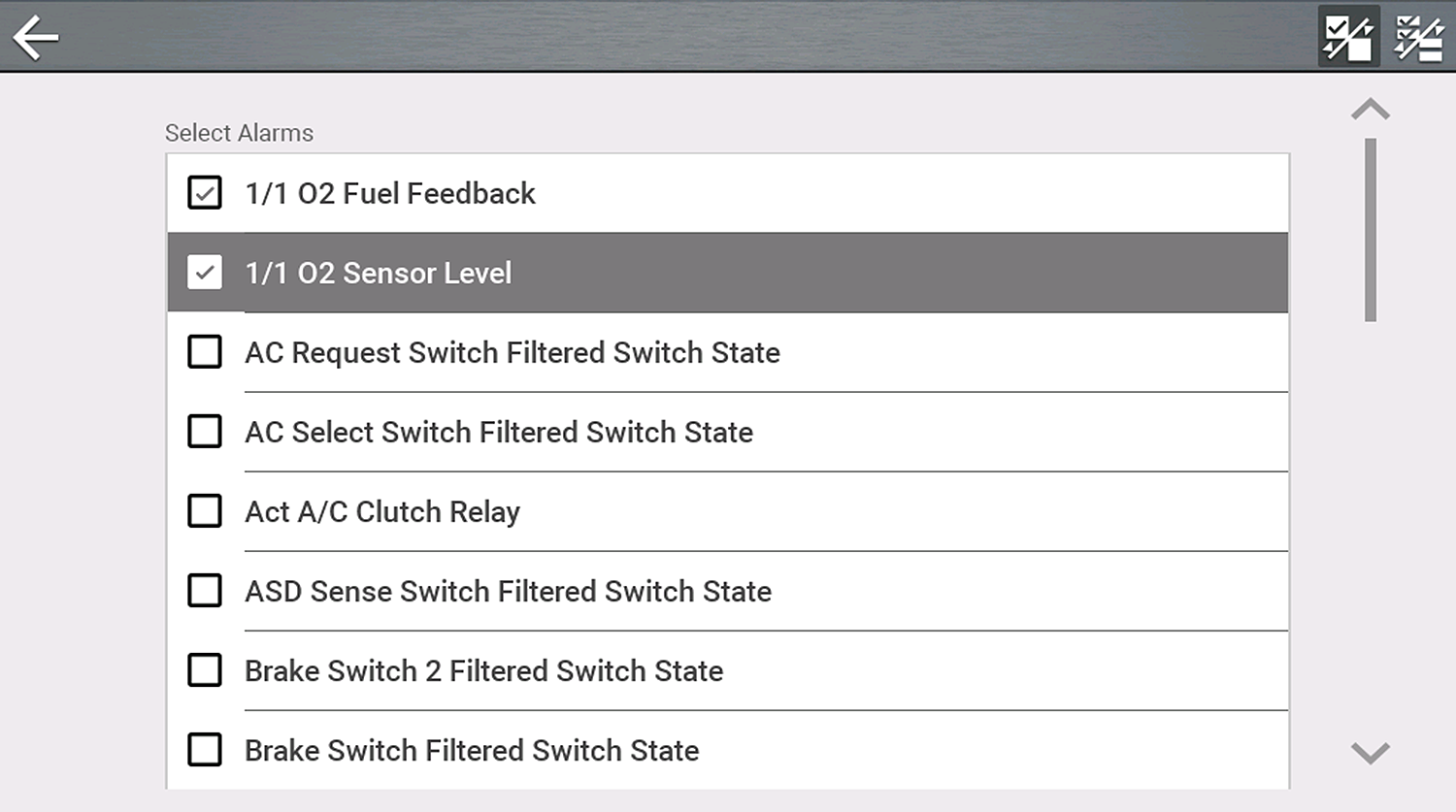This screenshot has height=812, width=1456.
Task: Enable AC Request Switch Filtered Switch State checkbox
Action: [x=205, y=352]
